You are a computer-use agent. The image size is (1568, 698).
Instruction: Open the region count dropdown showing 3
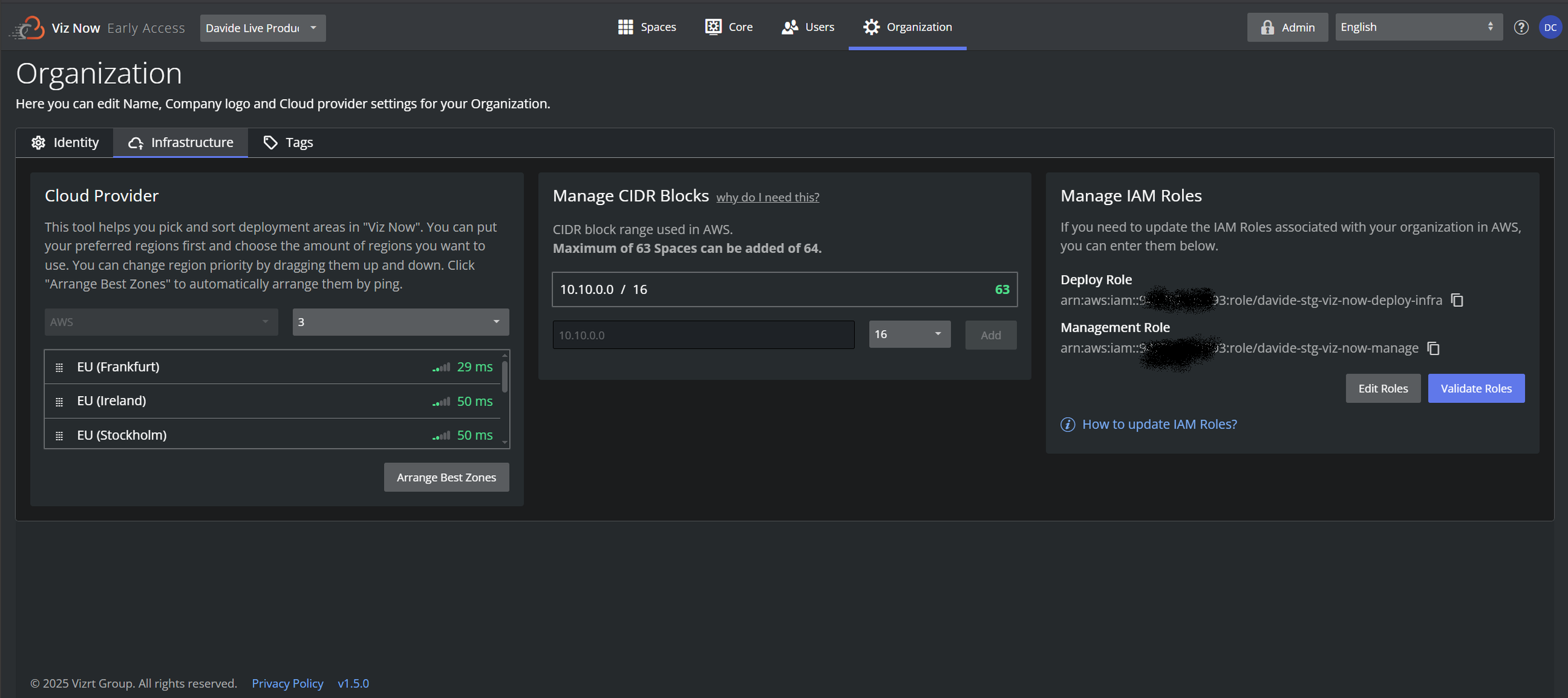point(400,322)
